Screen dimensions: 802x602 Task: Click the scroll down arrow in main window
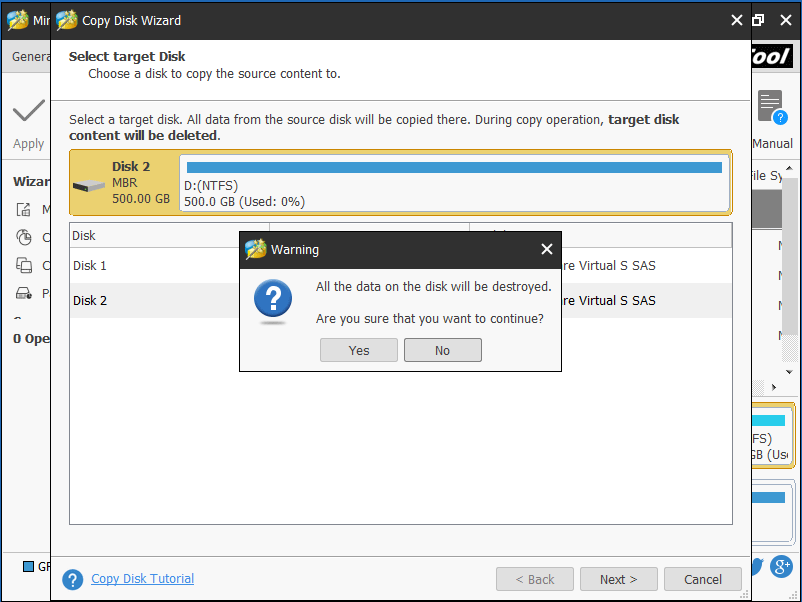pyautogui.click(x=789, y=372)
